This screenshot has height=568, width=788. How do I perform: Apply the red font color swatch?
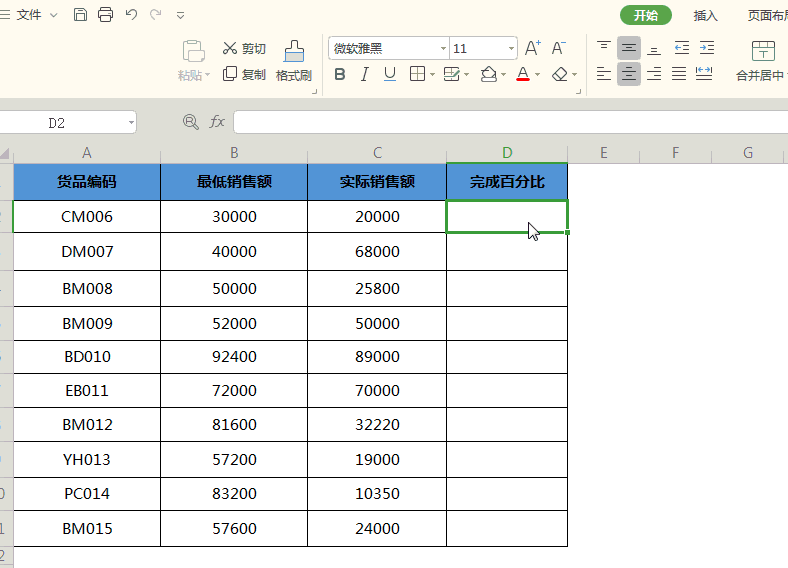(523, 74)
